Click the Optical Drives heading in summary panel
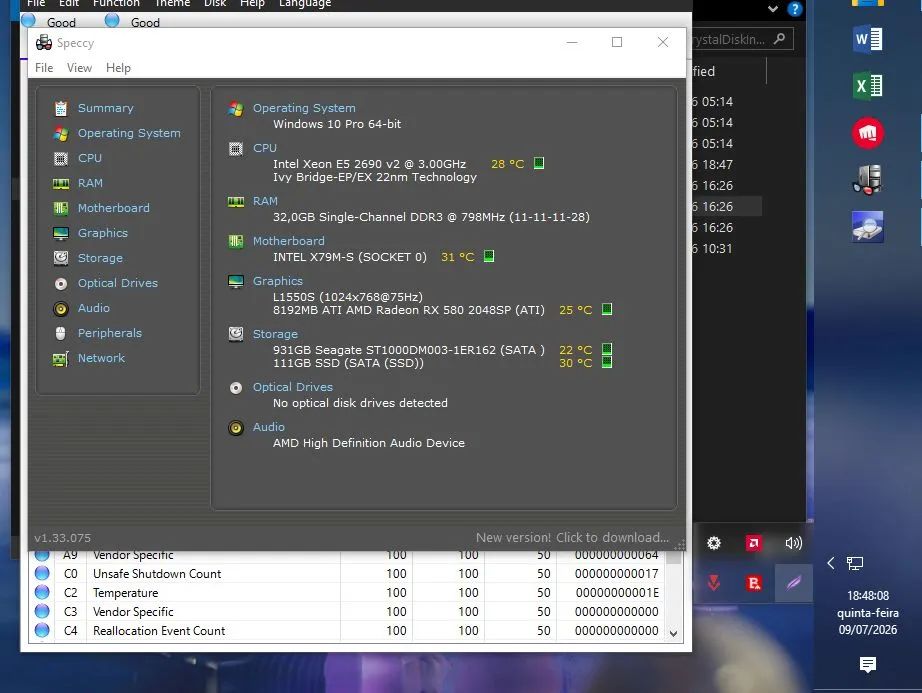Image resolution: width=922 pixels, height=693 pixels. click(x=293, y=387)
